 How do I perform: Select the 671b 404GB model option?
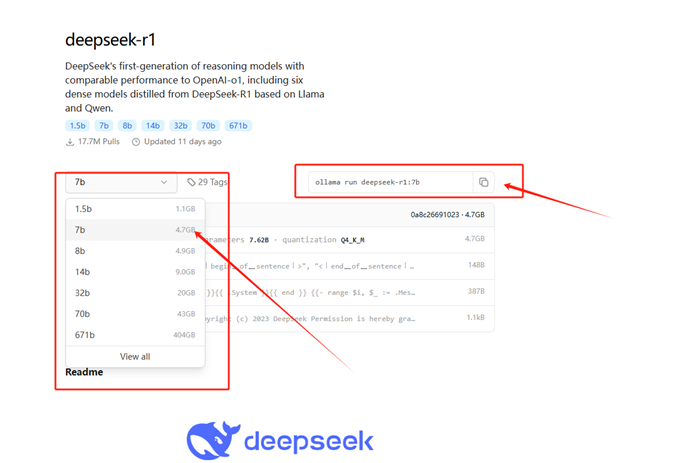coord(135,335)
